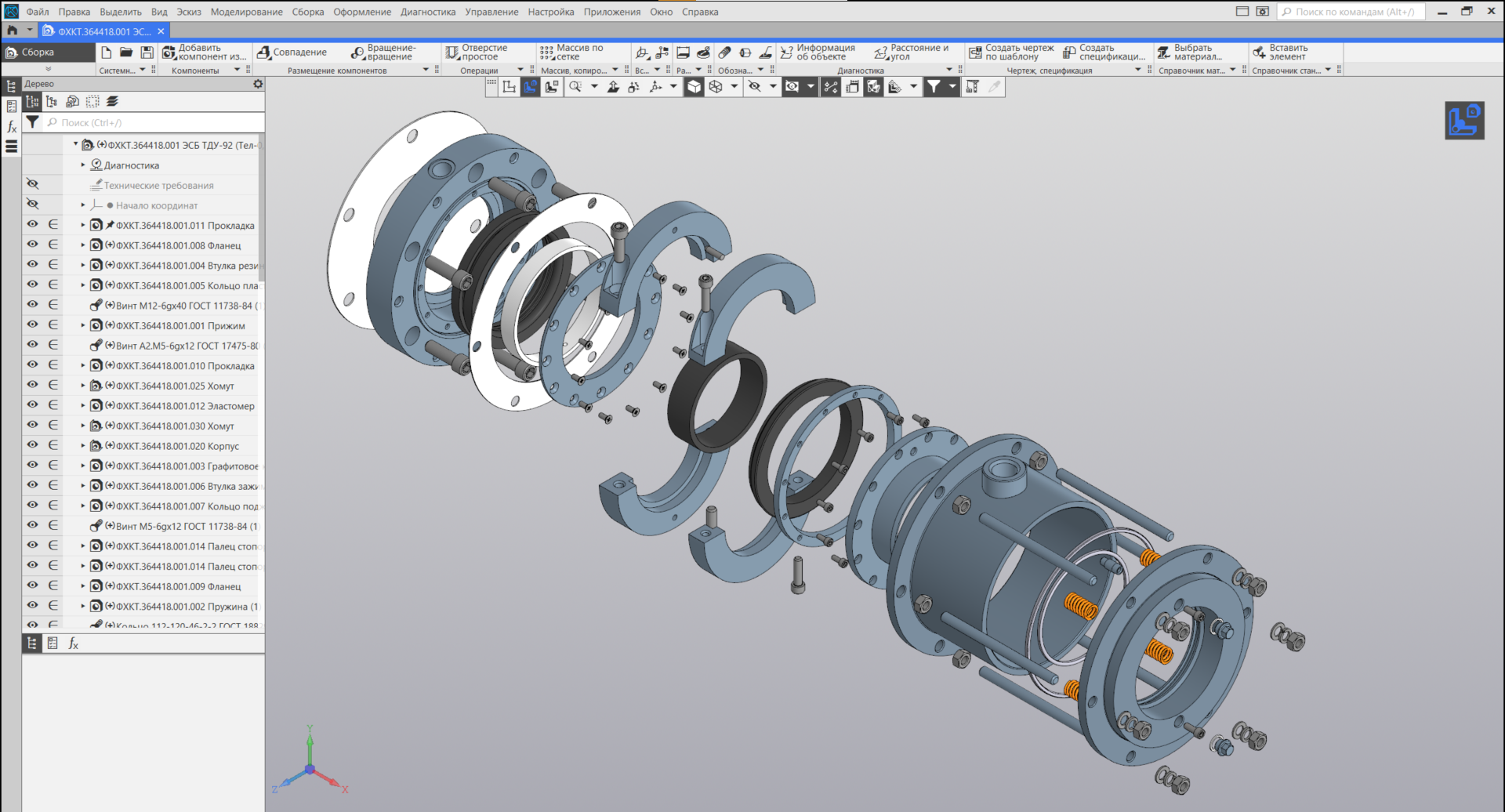This screenshot has height=812, width=1505.
Task: Expand the Диагностика tree node
Action: pyautogui.click(x=83, y=165)
